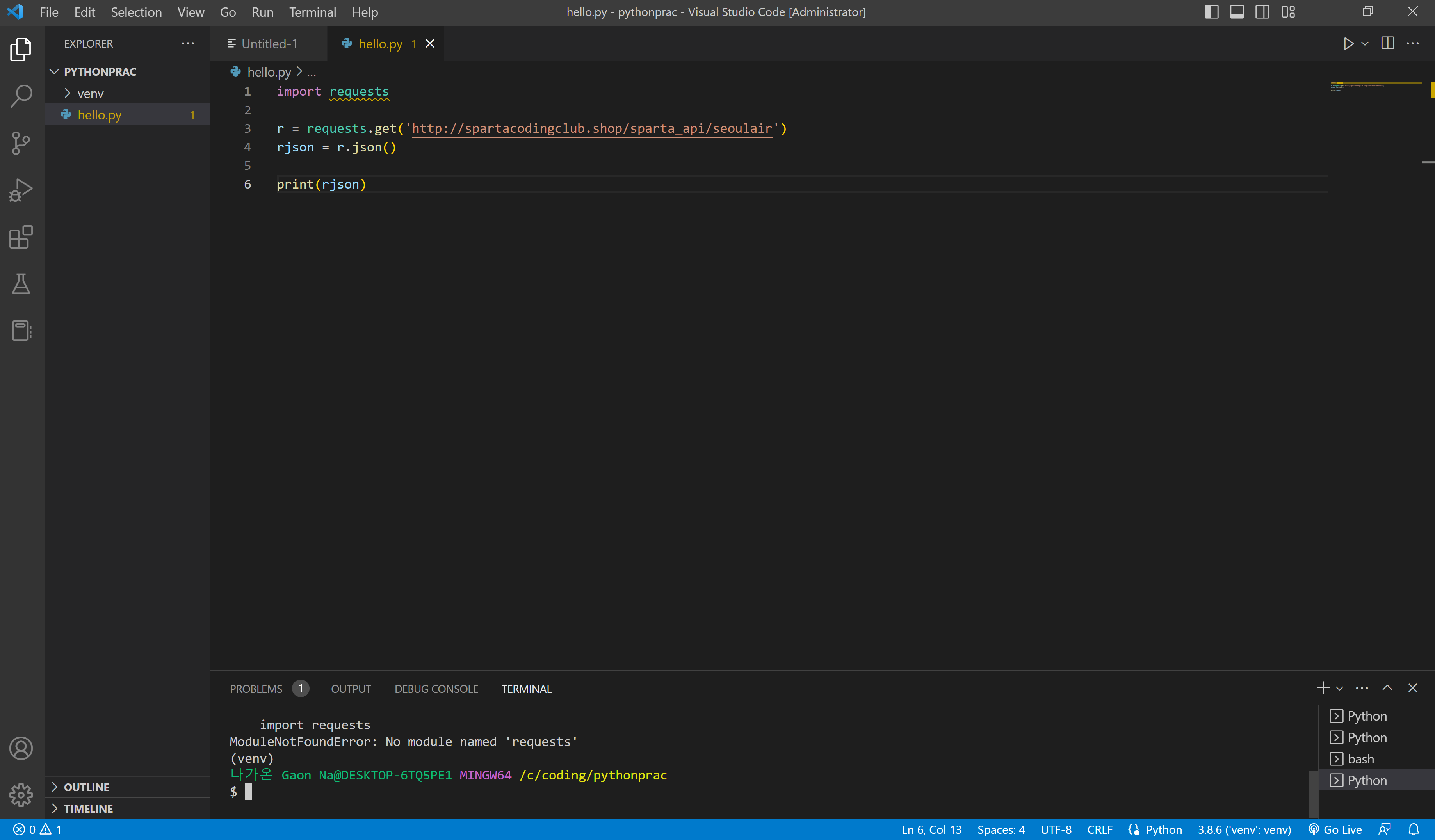Switch to the Untitled-1 tab
The image size is (1435, 840).
(269, 44)
